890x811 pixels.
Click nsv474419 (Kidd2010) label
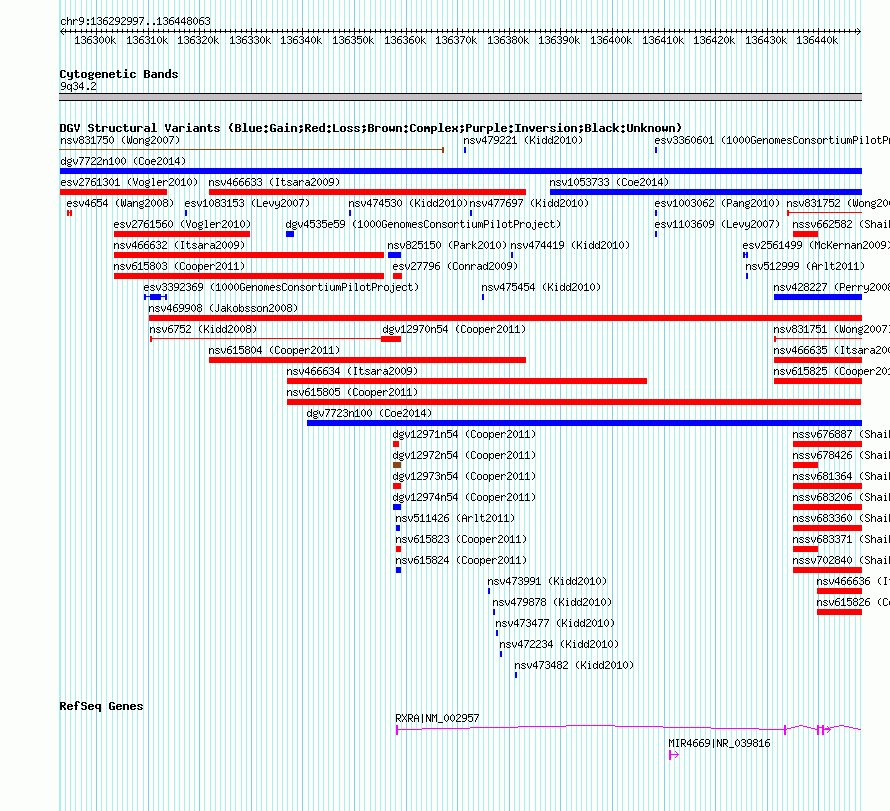click(x=570, y=245)
